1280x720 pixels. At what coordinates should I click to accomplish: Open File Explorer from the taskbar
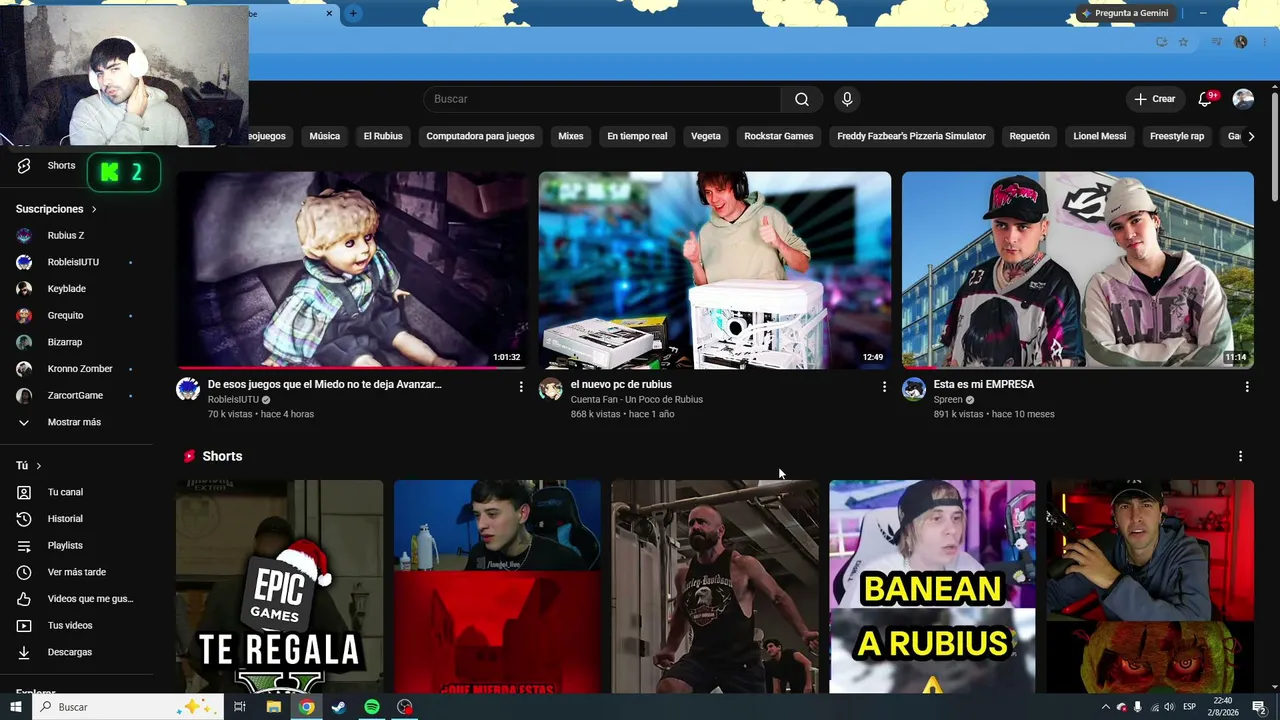[x=273, y=707]
